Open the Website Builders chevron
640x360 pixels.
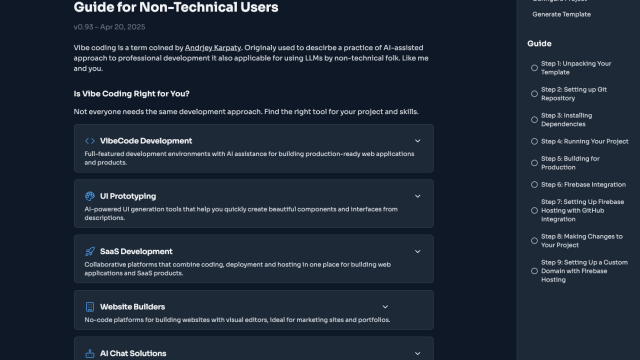pyautogui.click(x=385, y=307)
